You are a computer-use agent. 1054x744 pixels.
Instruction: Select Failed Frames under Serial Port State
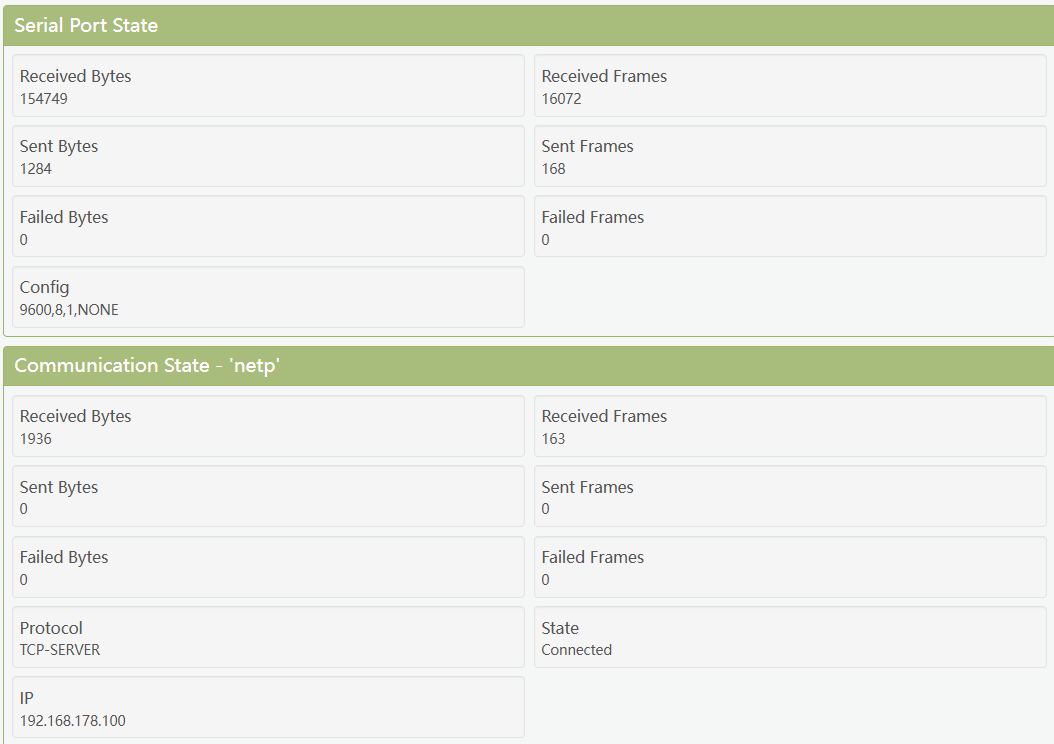coord(790,227)
